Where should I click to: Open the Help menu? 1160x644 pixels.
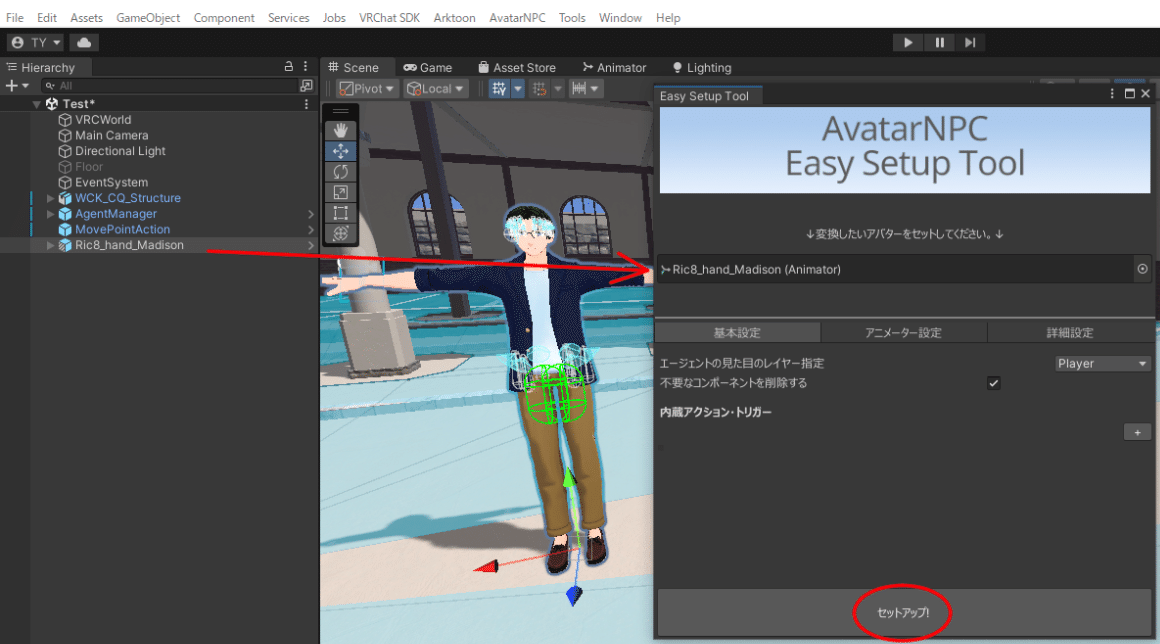668,18
